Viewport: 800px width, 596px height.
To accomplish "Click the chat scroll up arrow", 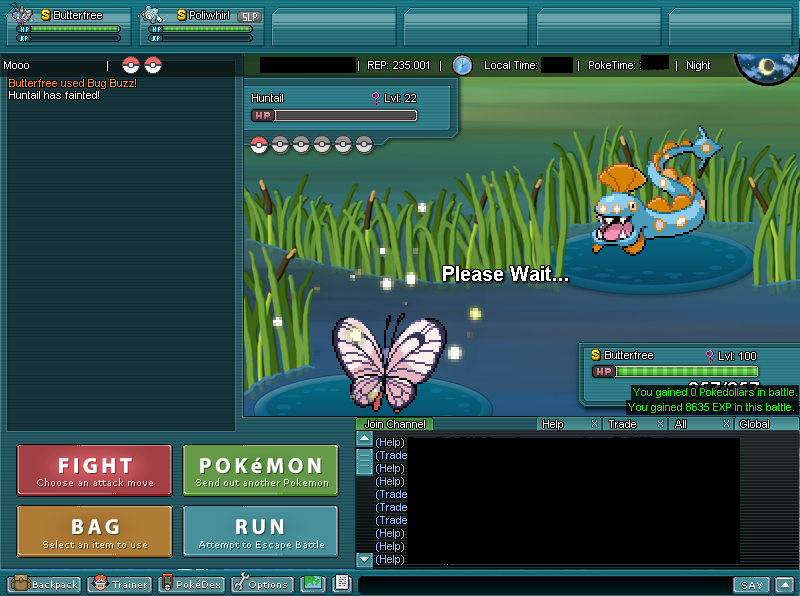I will coord(364,438).
